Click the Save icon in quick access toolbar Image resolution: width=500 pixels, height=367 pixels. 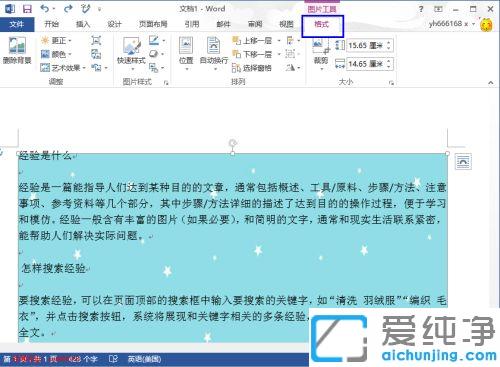pos(27,9)
